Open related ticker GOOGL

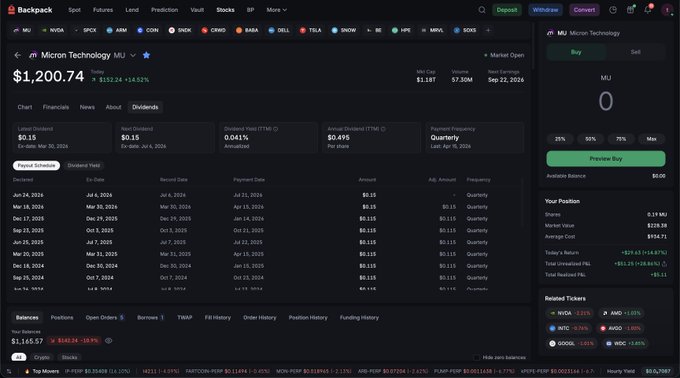coord(571,343)
